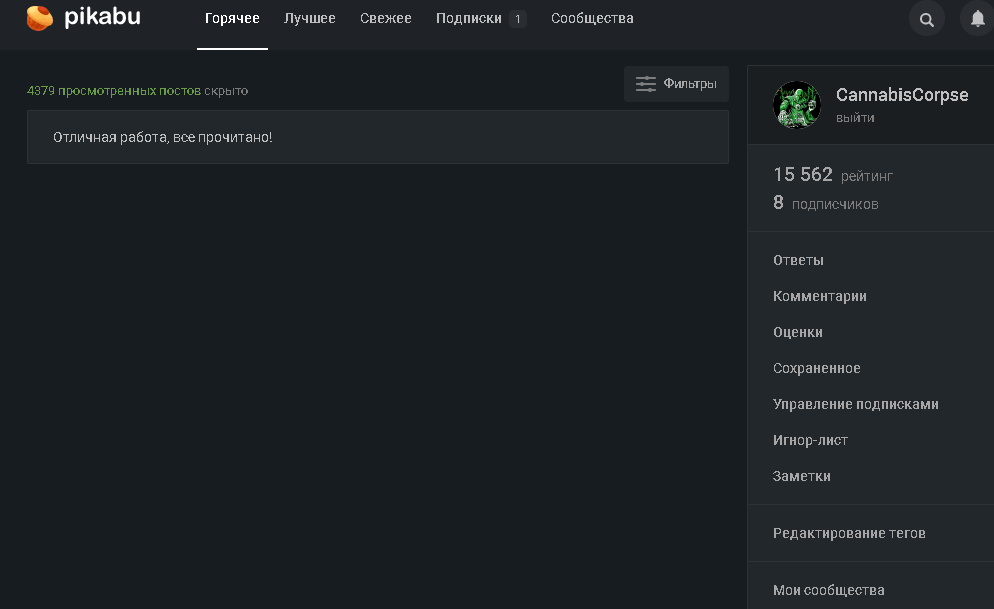Open the Ответы section
The height and width of the screenshot is (609, 994).
(x=798, y=260)
